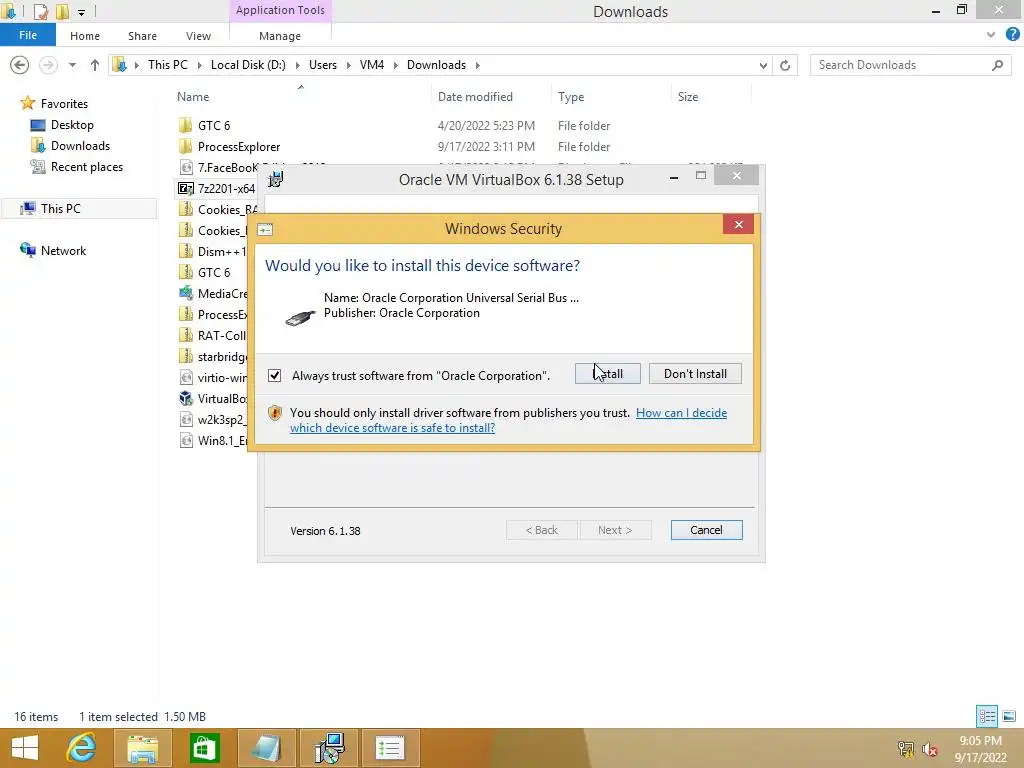Open Quick Access Toolbar customize dropdown
1024x768 pixels.
tap(81, 12)
